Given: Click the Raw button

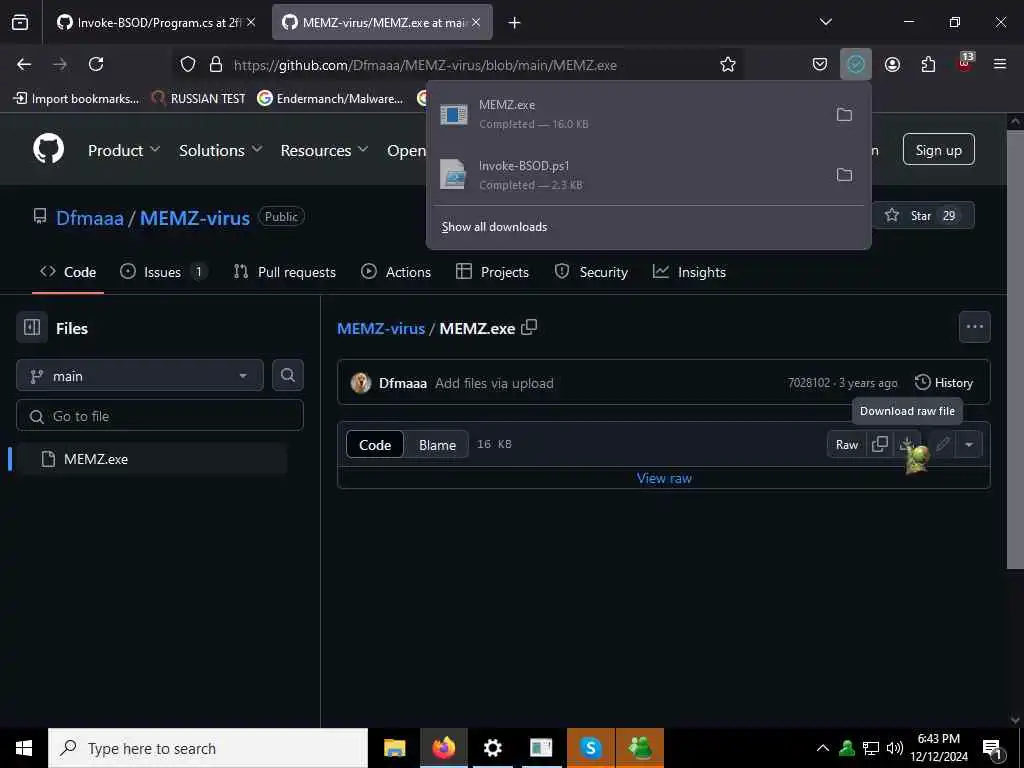Looking at the screenshot, I should [847, 444].
